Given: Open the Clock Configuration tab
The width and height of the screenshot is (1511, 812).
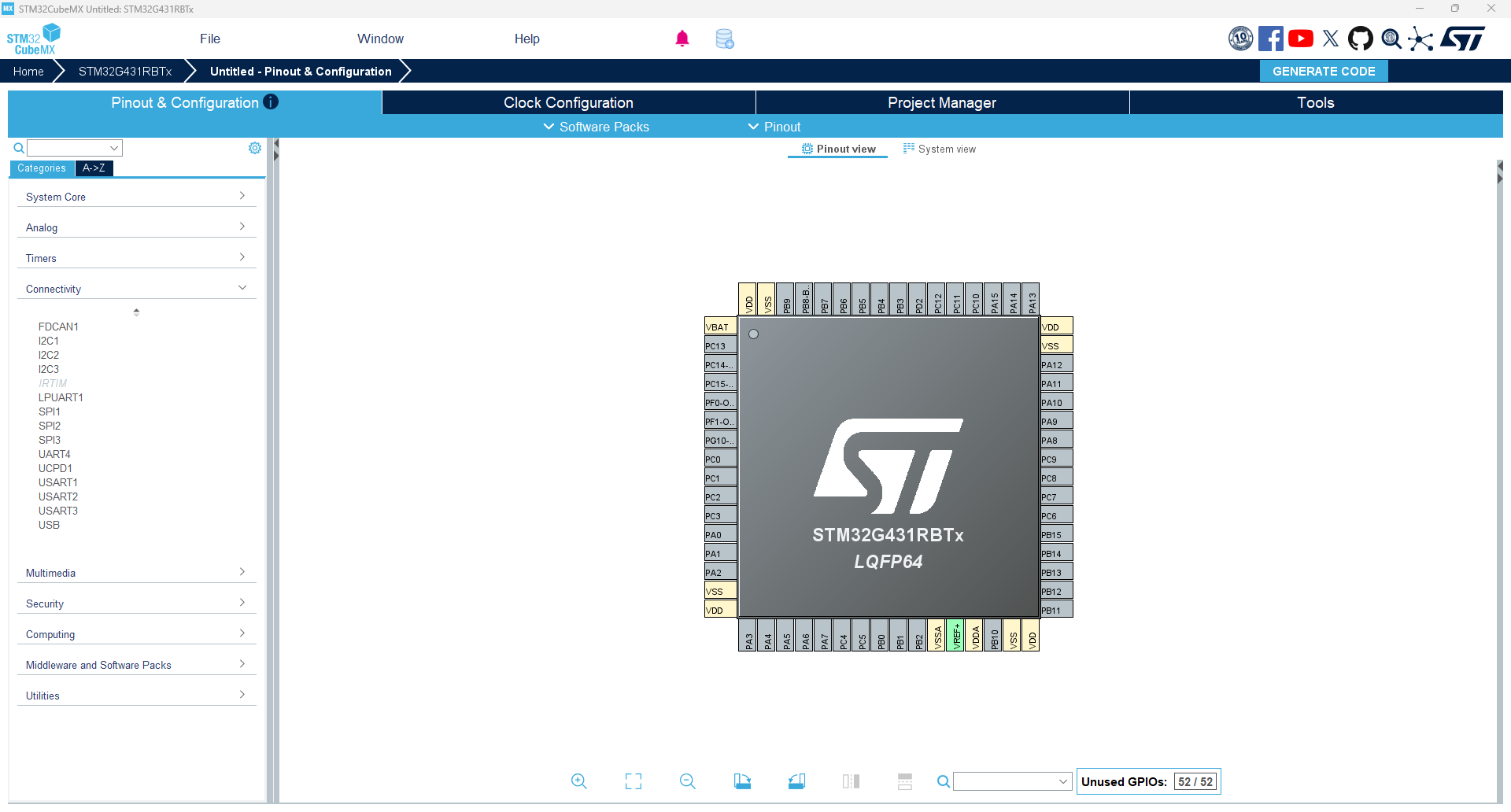Looking at the screenshot, I should point(568,103).
